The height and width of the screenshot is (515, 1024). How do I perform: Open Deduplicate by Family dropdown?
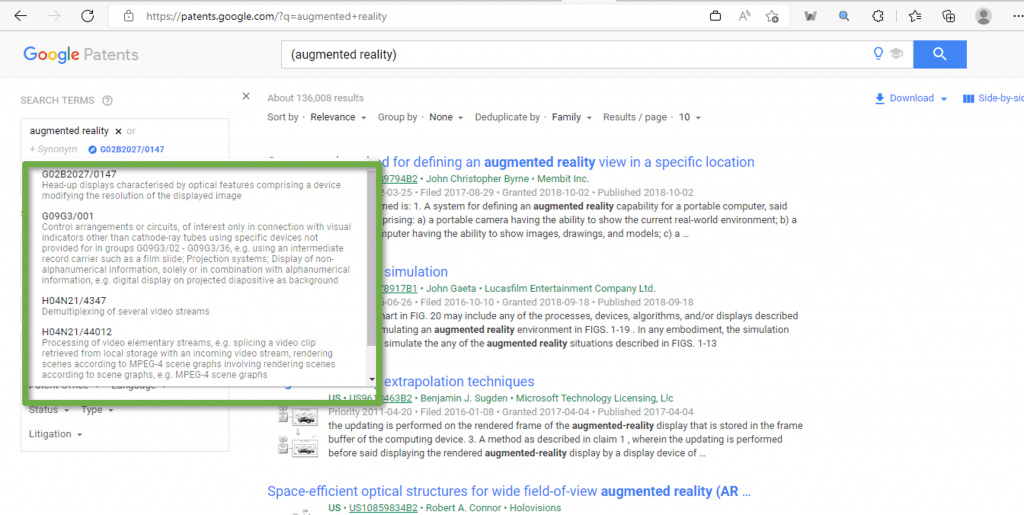tap(571, 117)
